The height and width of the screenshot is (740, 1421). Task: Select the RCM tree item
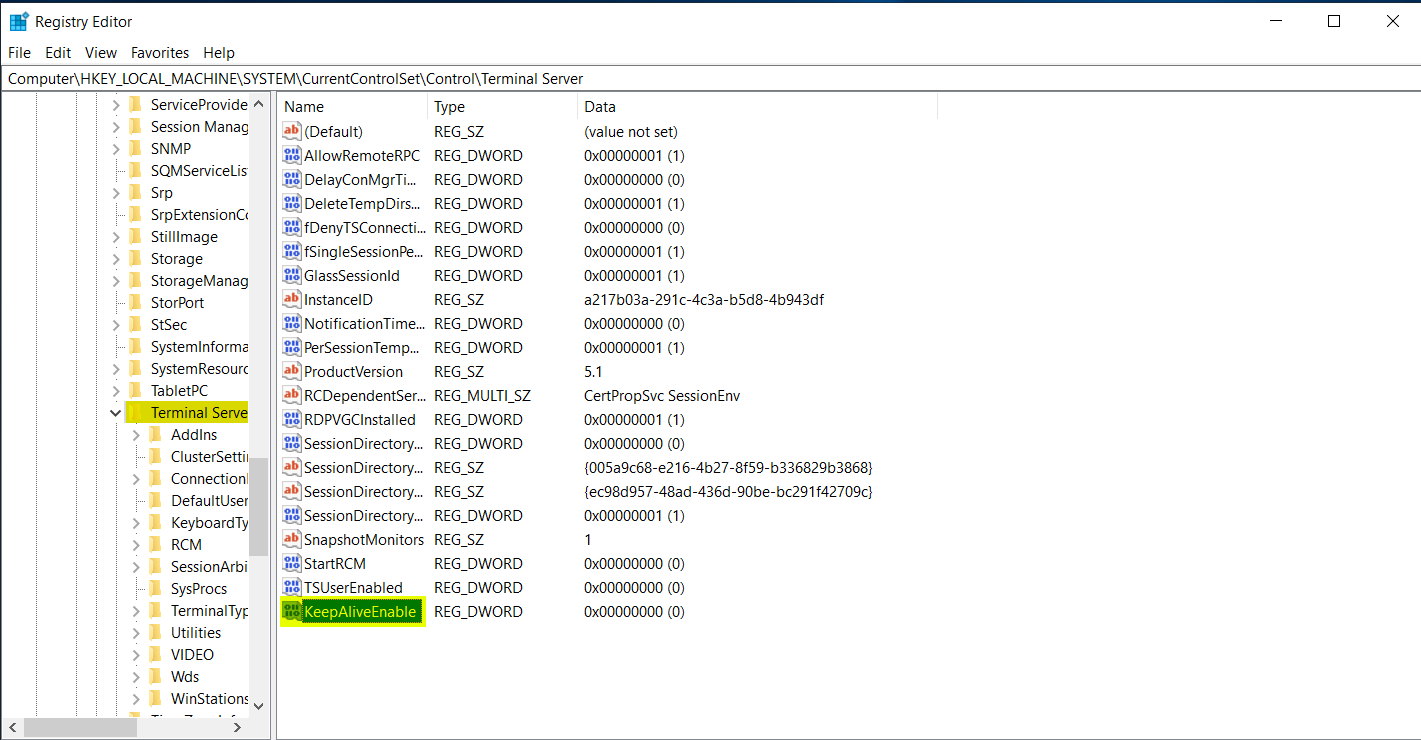(x=186, y=545)
